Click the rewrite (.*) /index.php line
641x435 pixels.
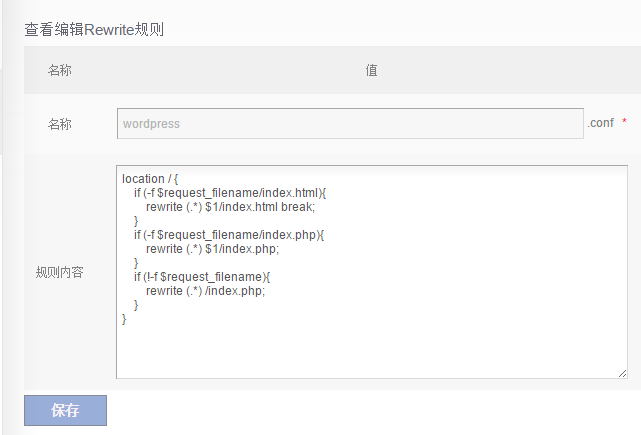click(x=206, y=290)
